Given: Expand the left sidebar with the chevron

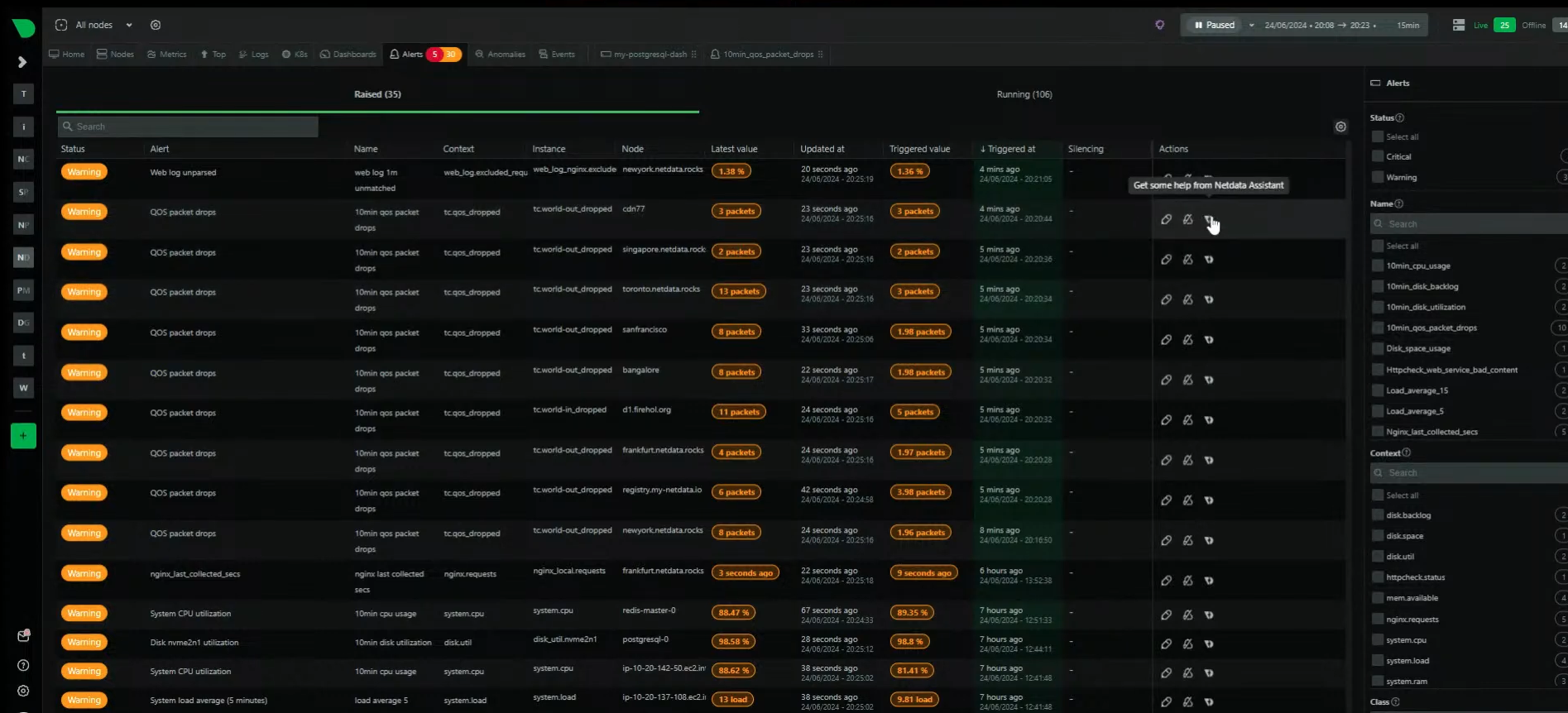Looking at the screenshot, I should (22, 62).
